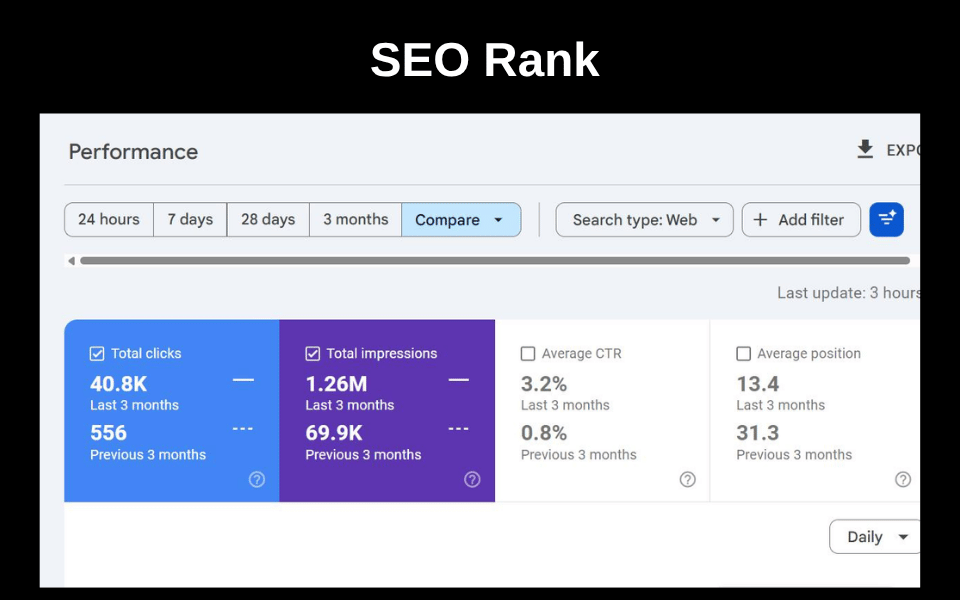The width and height of the screenshot is (960, 600).
Task: Click the horizontal scrollbar track under filters
Action: coord(495,261)
